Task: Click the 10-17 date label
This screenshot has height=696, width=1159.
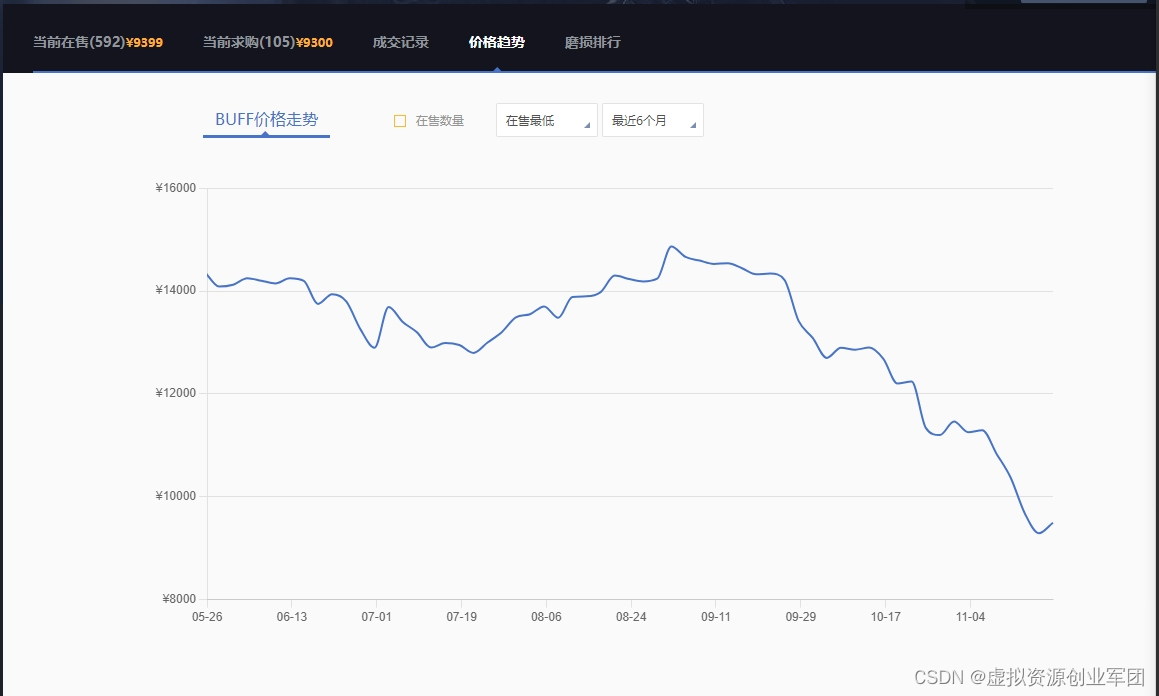Action: coord(886,617)
